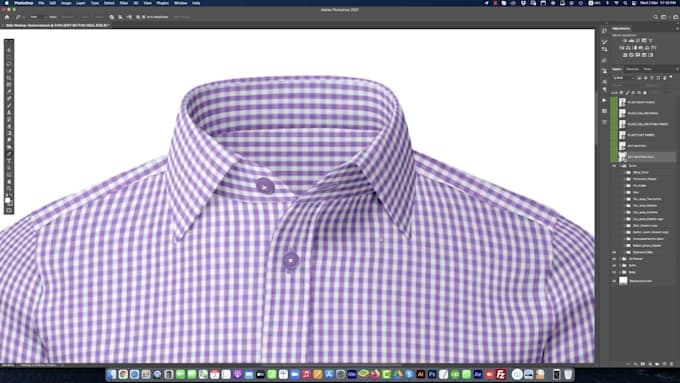Add a Hue/Saturation adjustment

pyautogui.click(x=621, y=48)
